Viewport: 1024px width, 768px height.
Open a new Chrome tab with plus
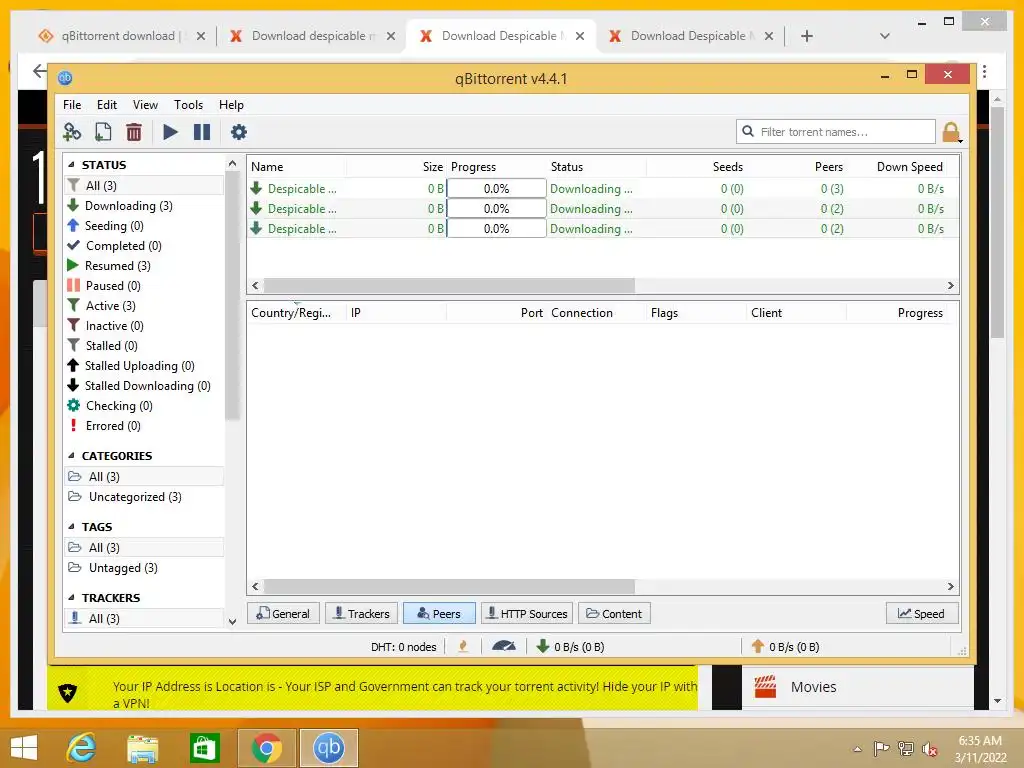807,36
